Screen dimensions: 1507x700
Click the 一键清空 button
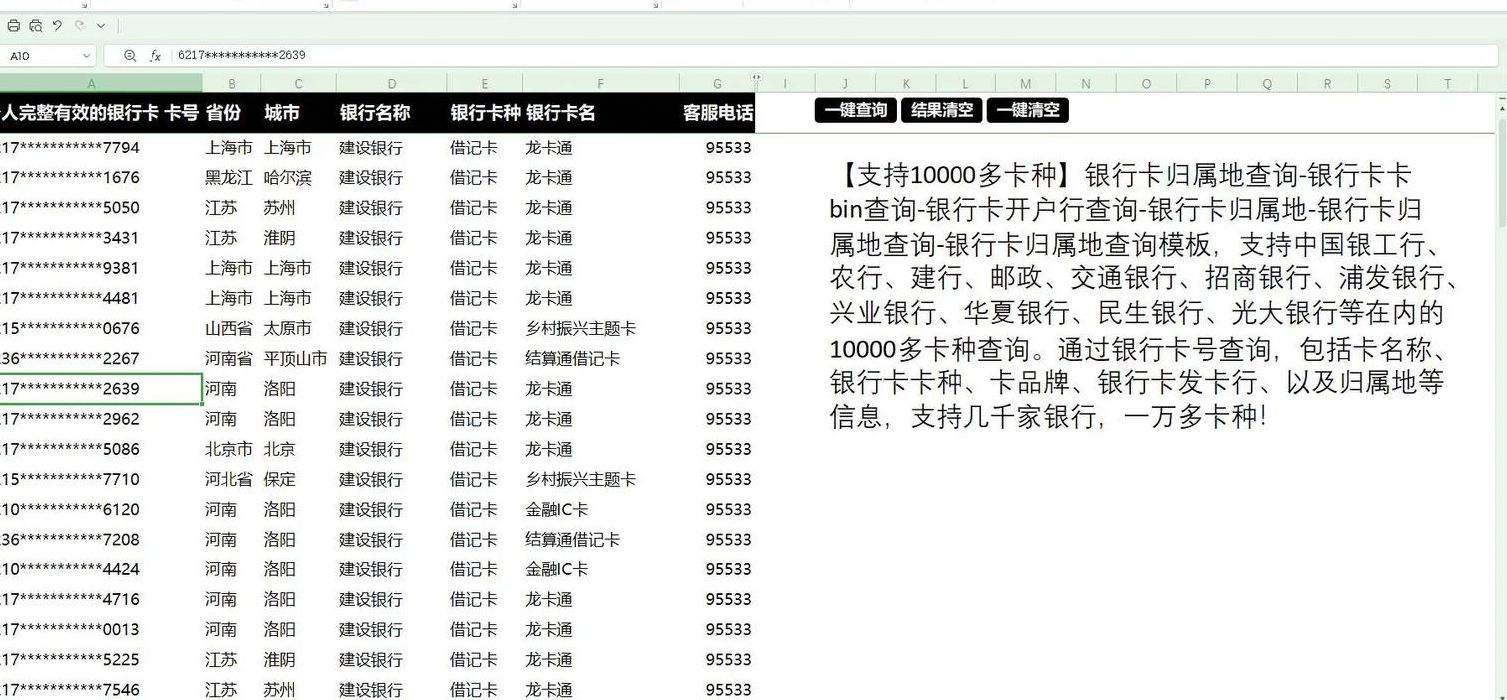pos(1027,110)
